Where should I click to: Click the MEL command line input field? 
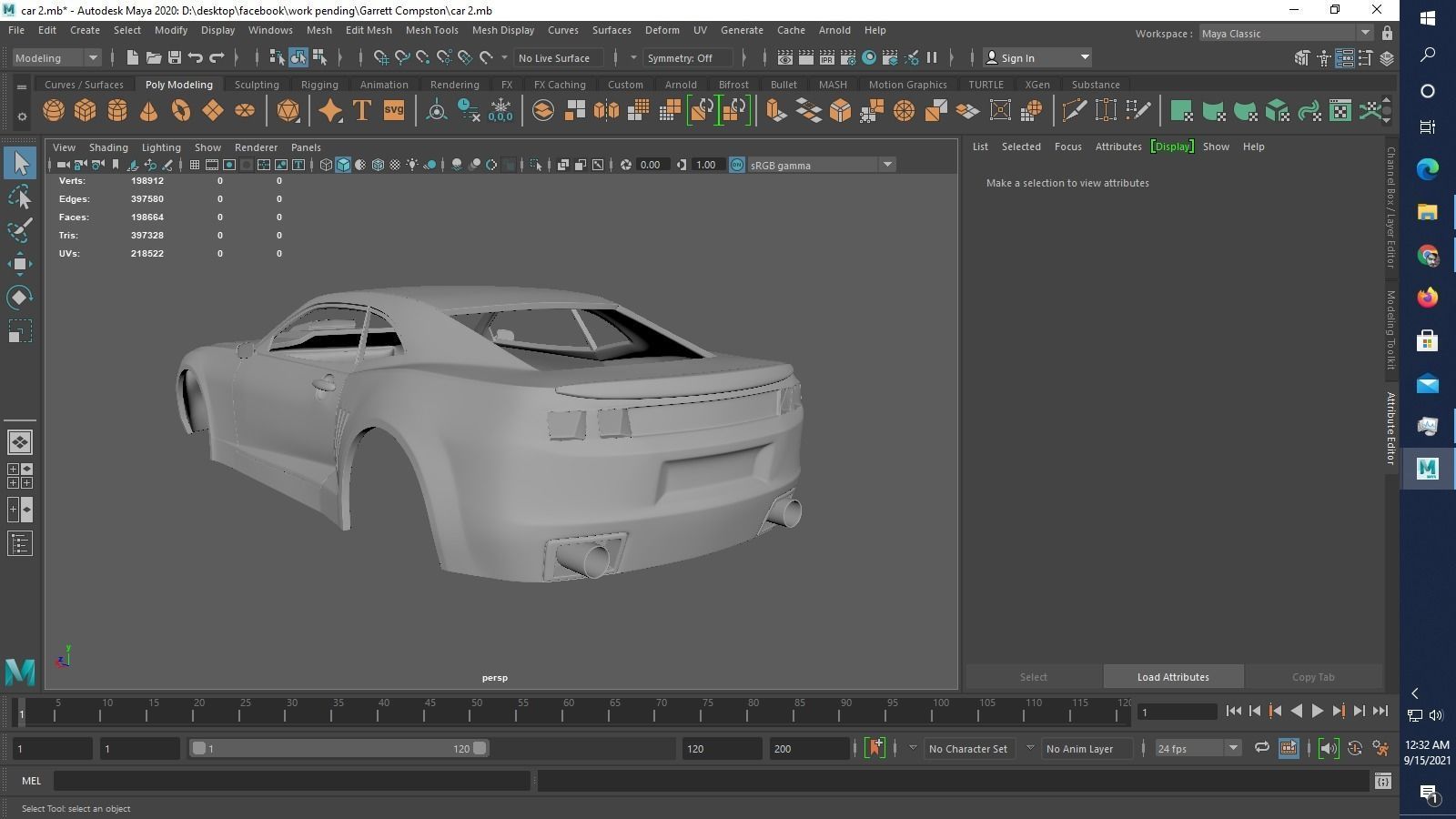(x=291, y=781)
